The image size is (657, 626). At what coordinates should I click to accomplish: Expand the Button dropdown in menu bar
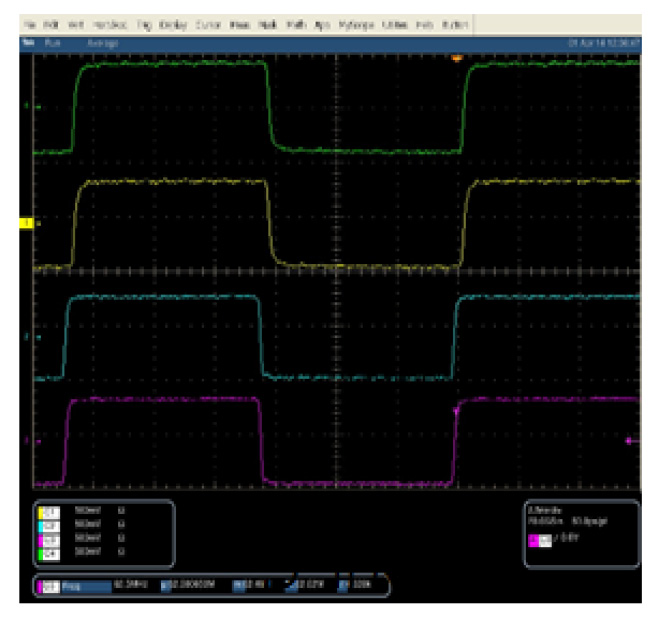(453, 24)
